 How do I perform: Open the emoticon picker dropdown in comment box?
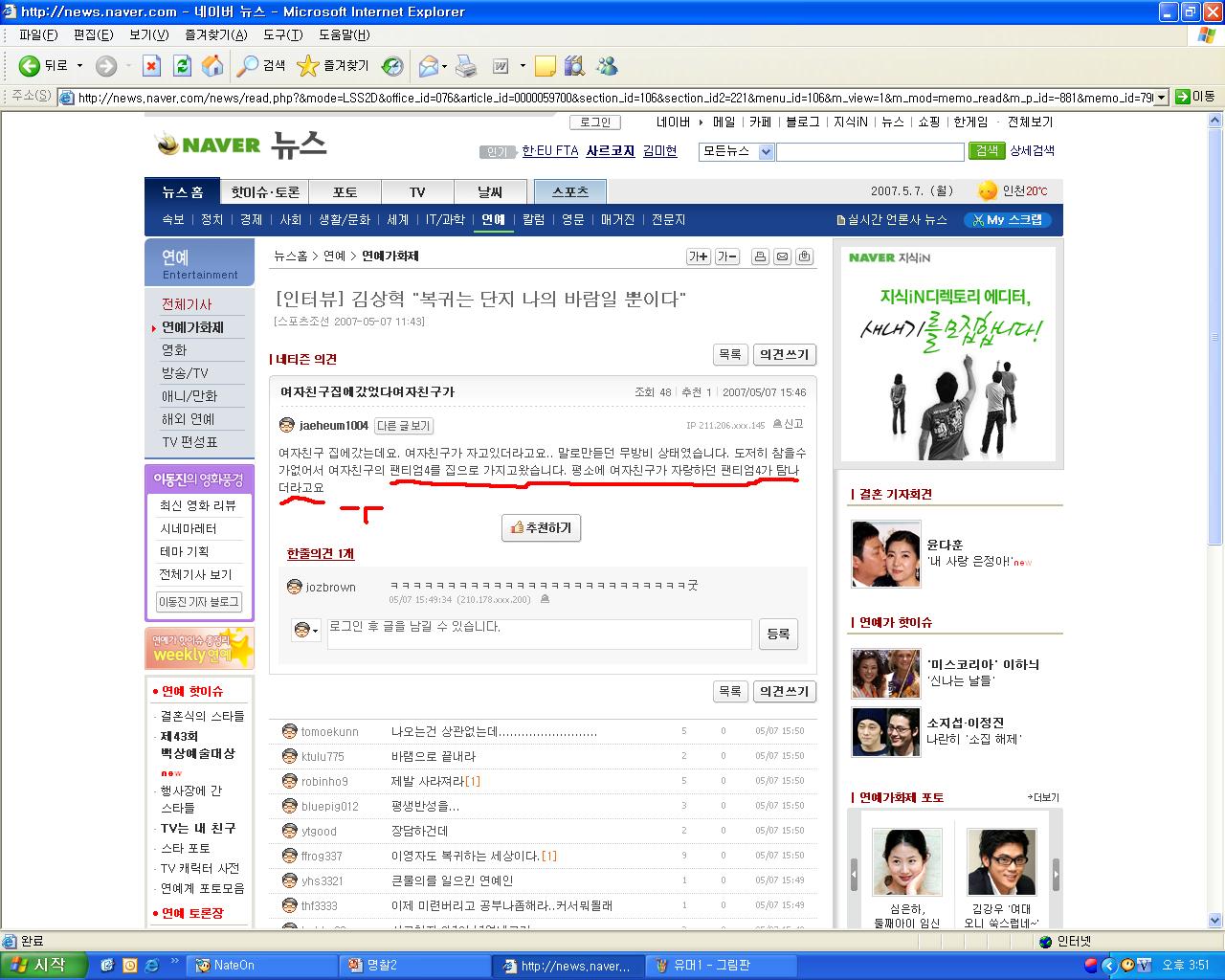(x=306, y=631)
